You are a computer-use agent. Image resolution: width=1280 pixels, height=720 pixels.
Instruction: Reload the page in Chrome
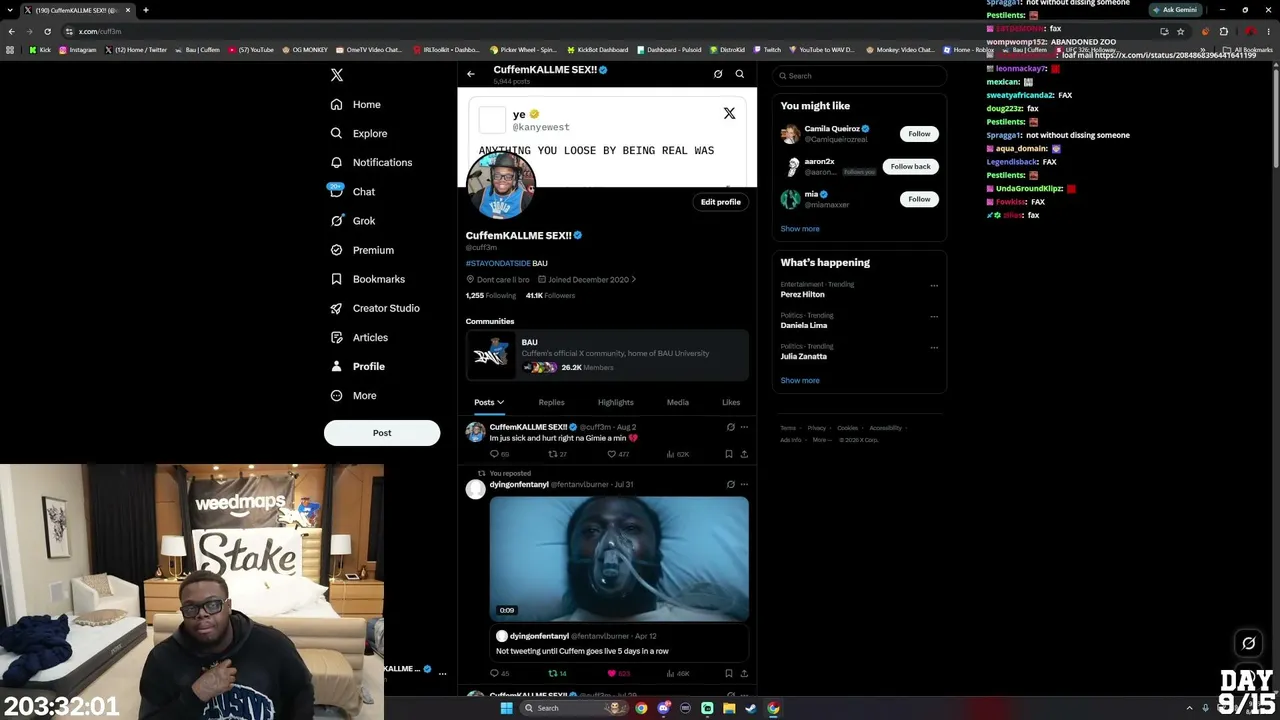[47, 31]
